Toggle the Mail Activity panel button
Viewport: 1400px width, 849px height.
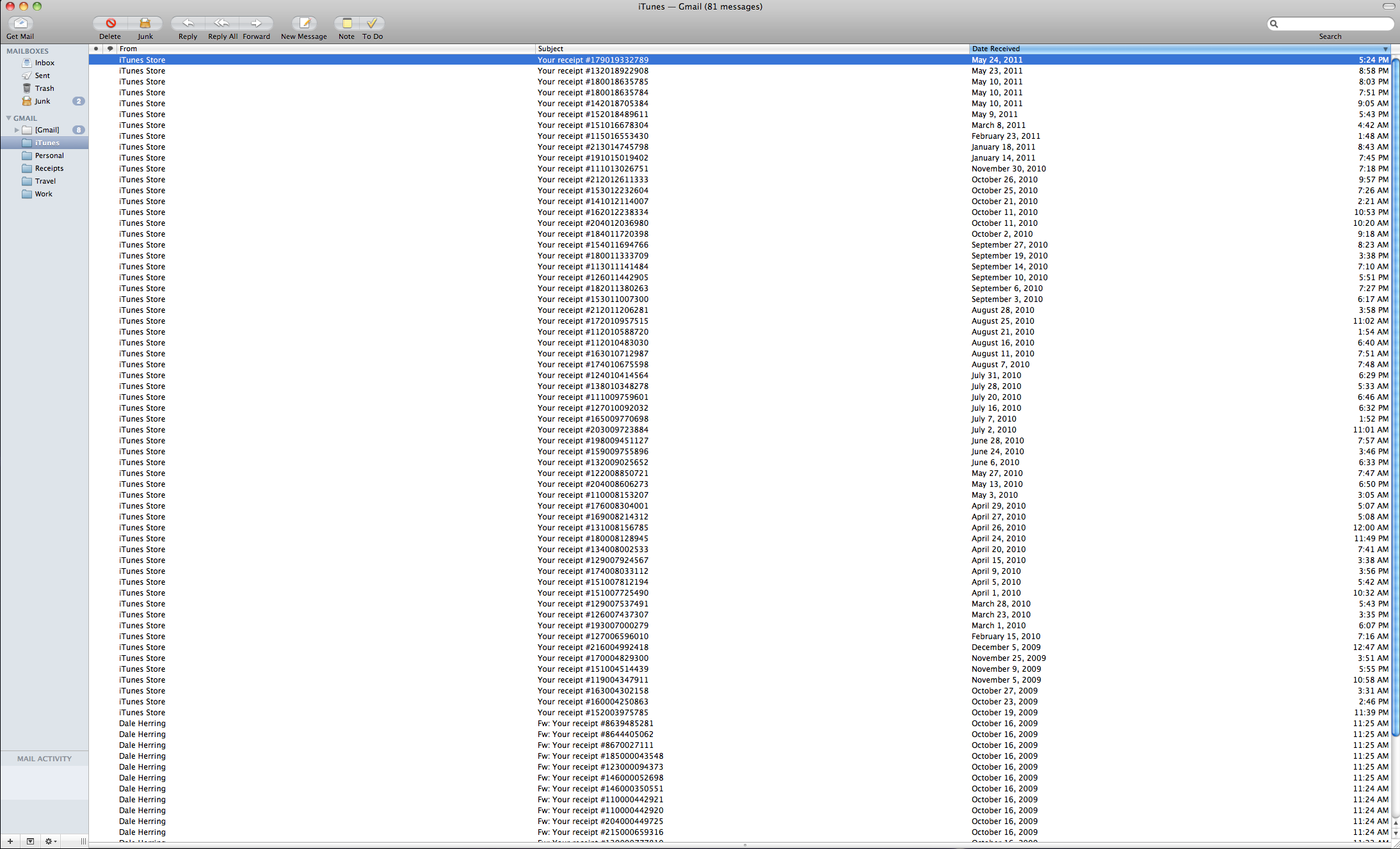30,841
